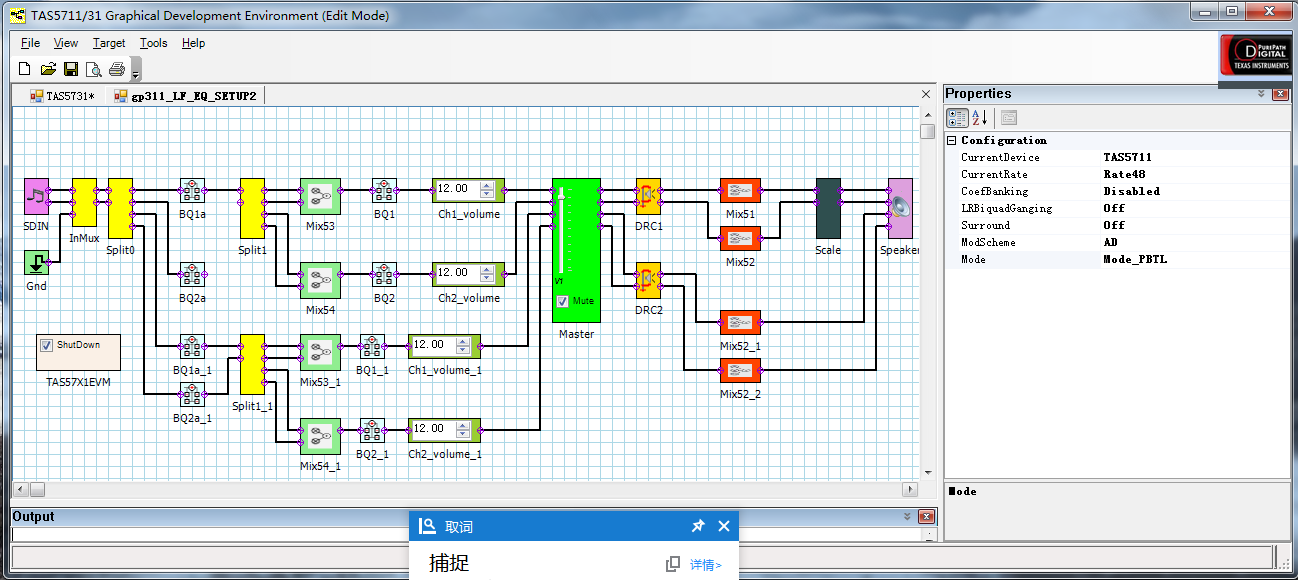This screenshot has width=1298, height=580.
Task: Collapse the Configuration property group
Action: click(x=952, y=141)
